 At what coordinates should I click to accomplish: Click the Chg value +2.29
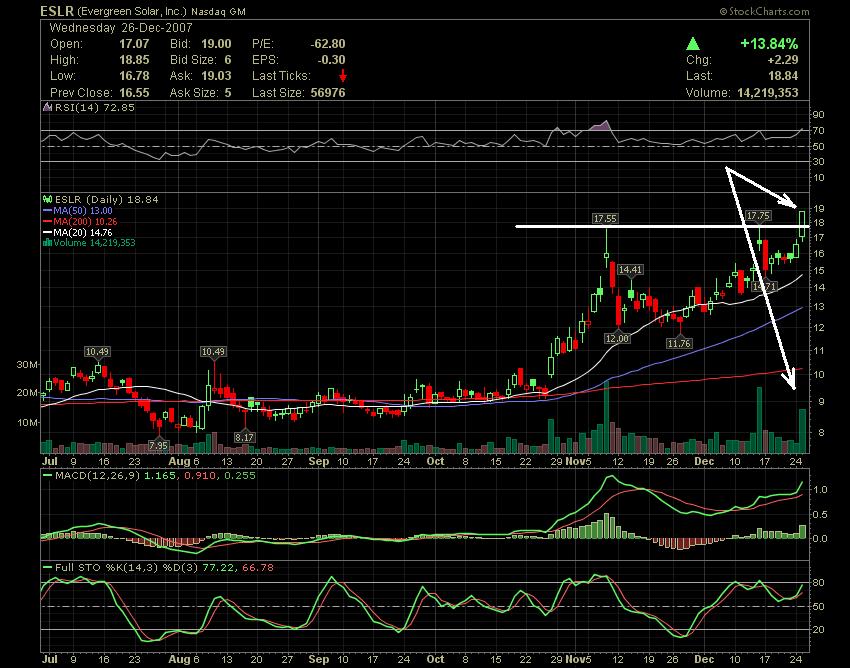tap(782, 60)
